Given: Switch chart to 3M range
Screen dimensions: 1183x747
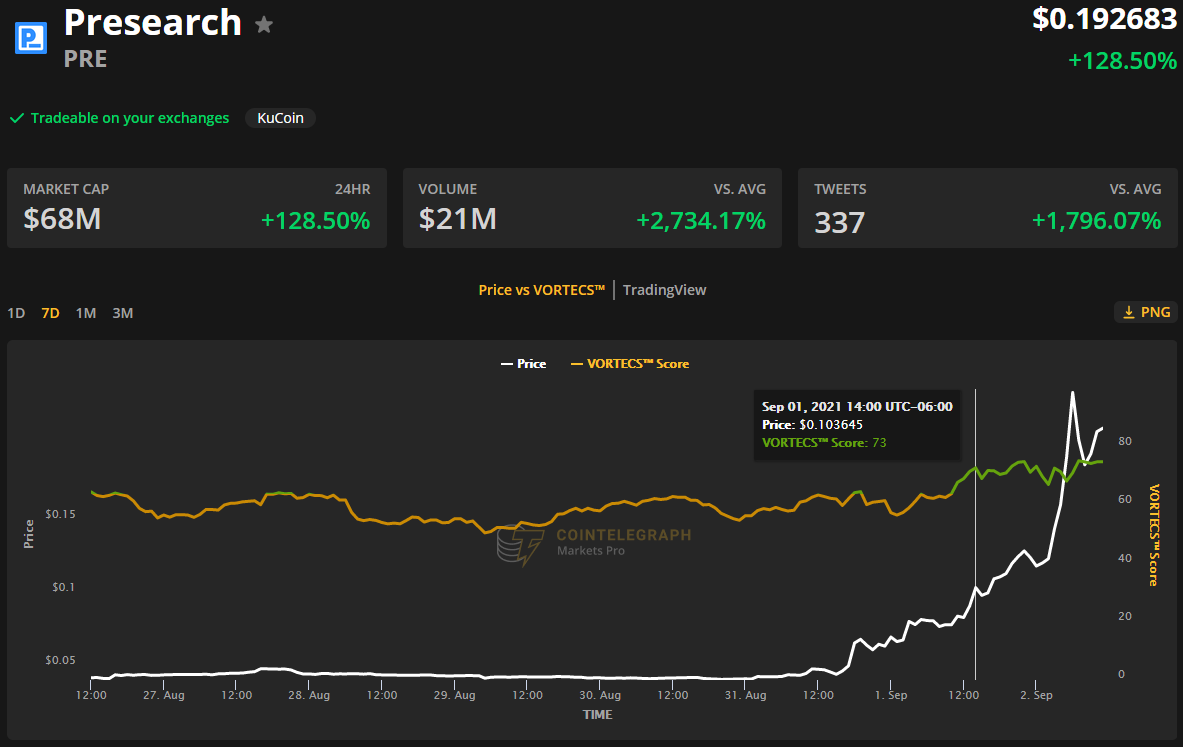Looking at the screenshot, I should pos(122,313).
